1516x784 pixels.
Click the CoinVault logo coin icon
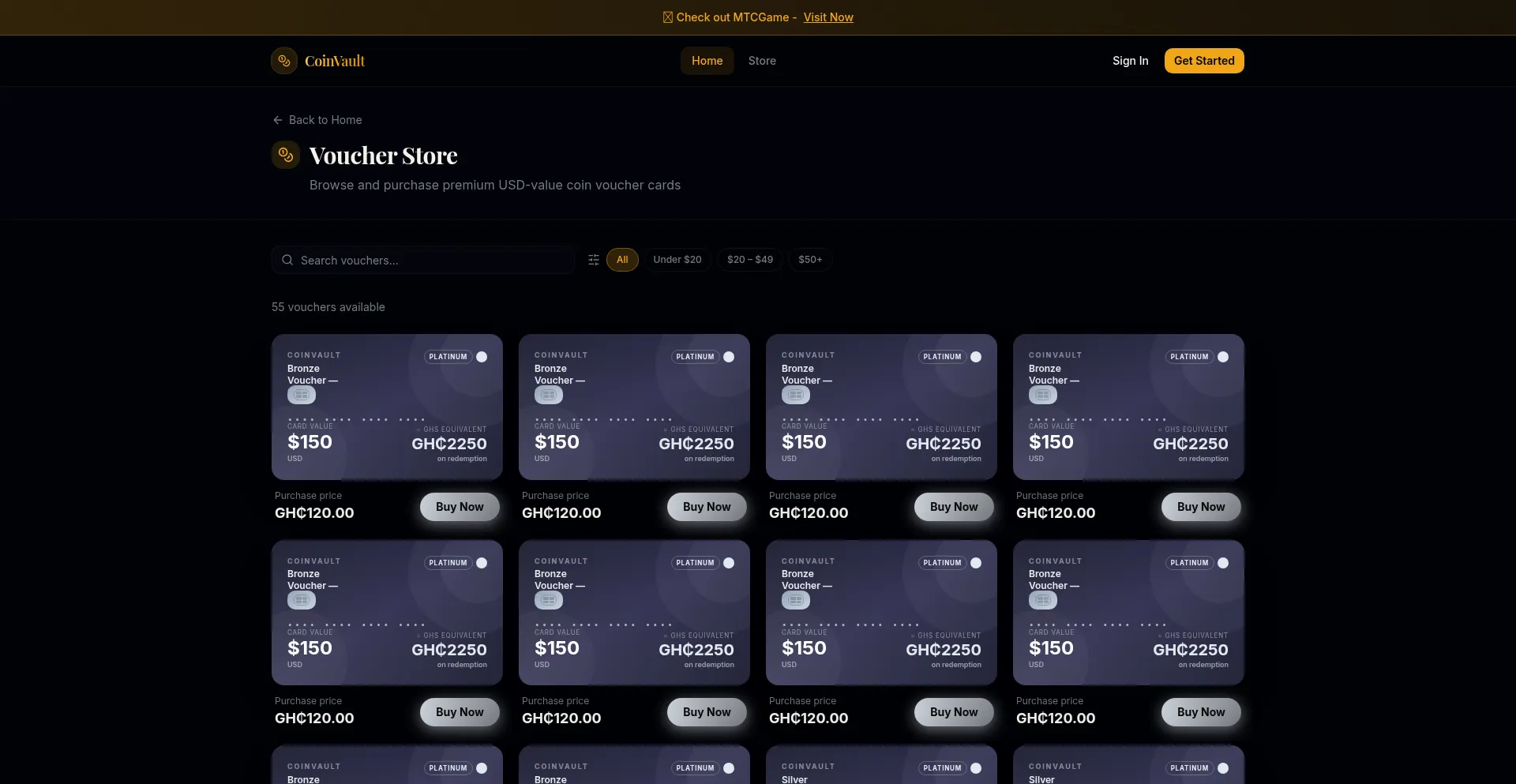point(284,61)
